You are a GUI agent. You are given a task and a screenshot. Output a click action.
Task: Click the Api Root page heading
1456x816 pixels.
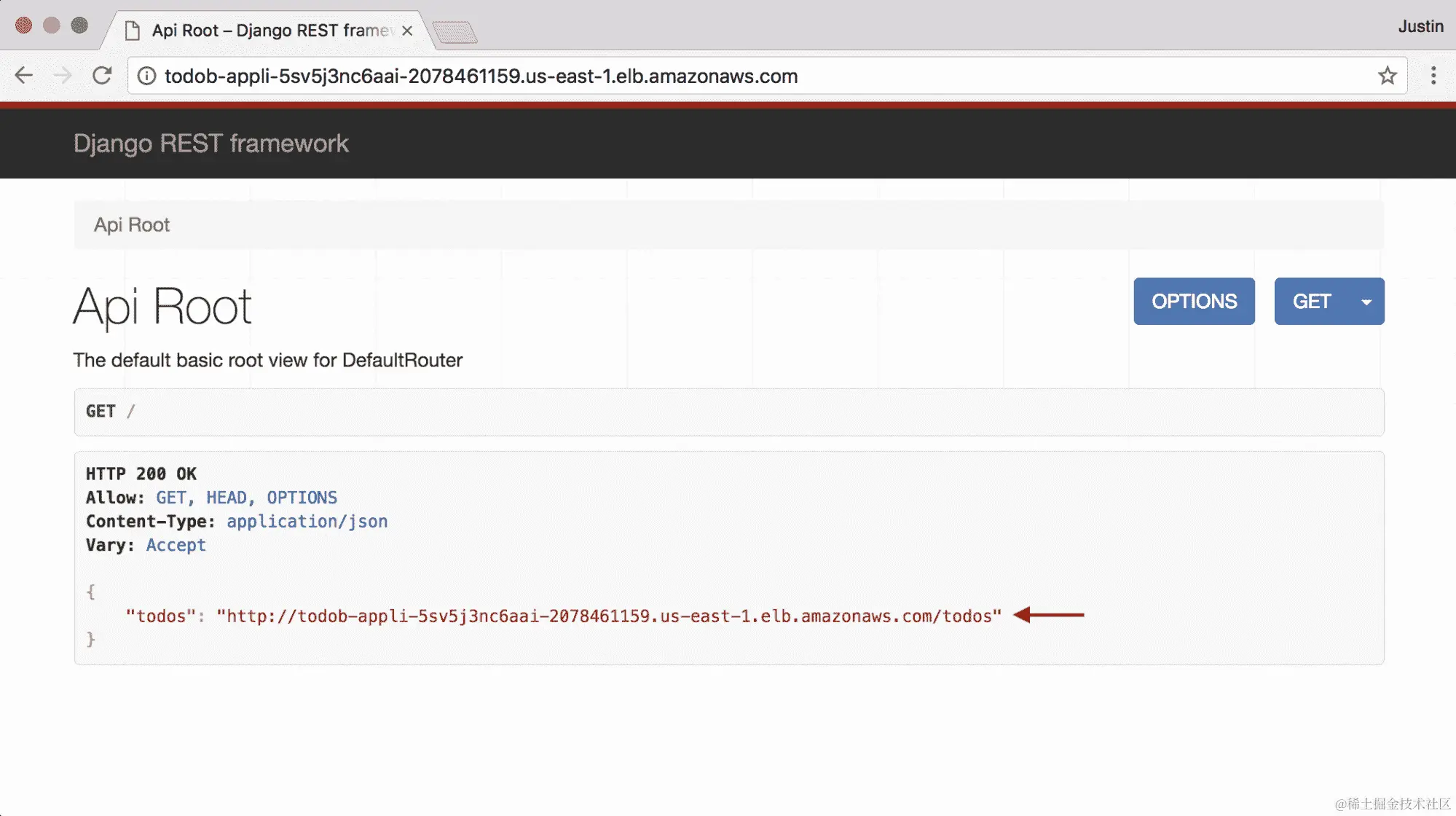pos(162,307)
